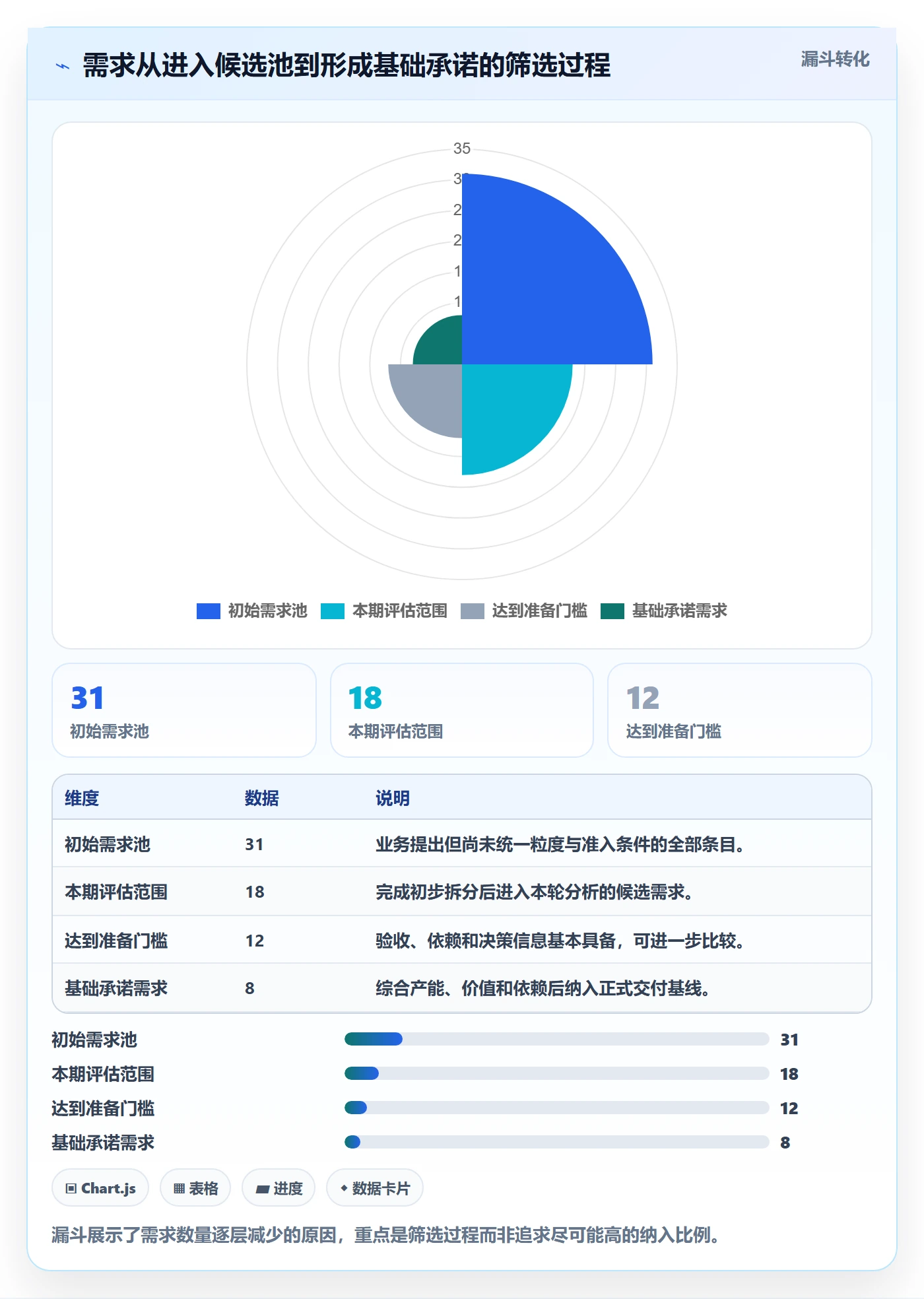The image size is (924, 1299).
Task: Click the 漏斗转化 tag in header
Action: pos(835,59)
